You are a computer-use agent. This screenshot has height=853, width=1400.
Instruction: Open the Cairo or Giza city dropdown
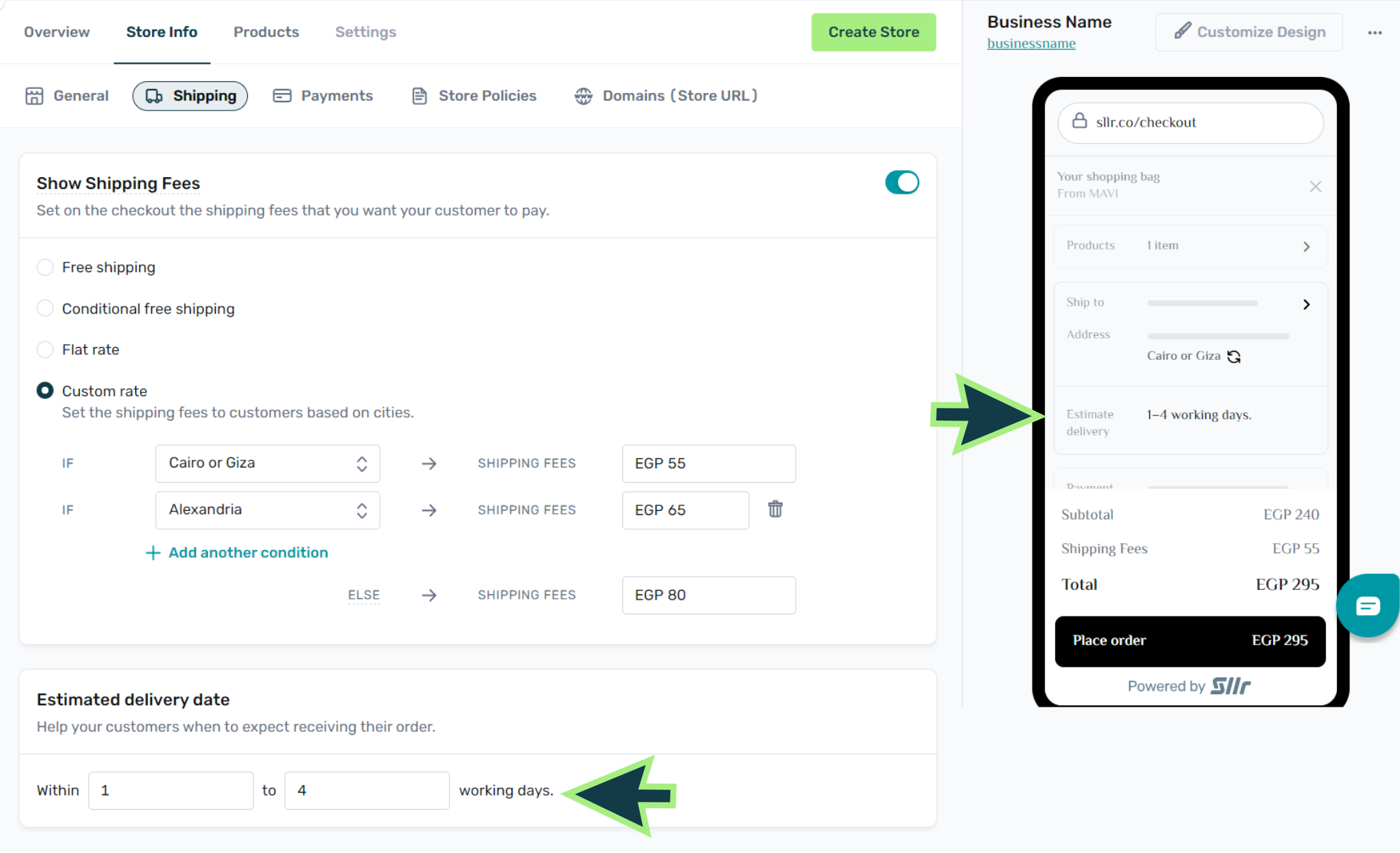pos(267,463)
